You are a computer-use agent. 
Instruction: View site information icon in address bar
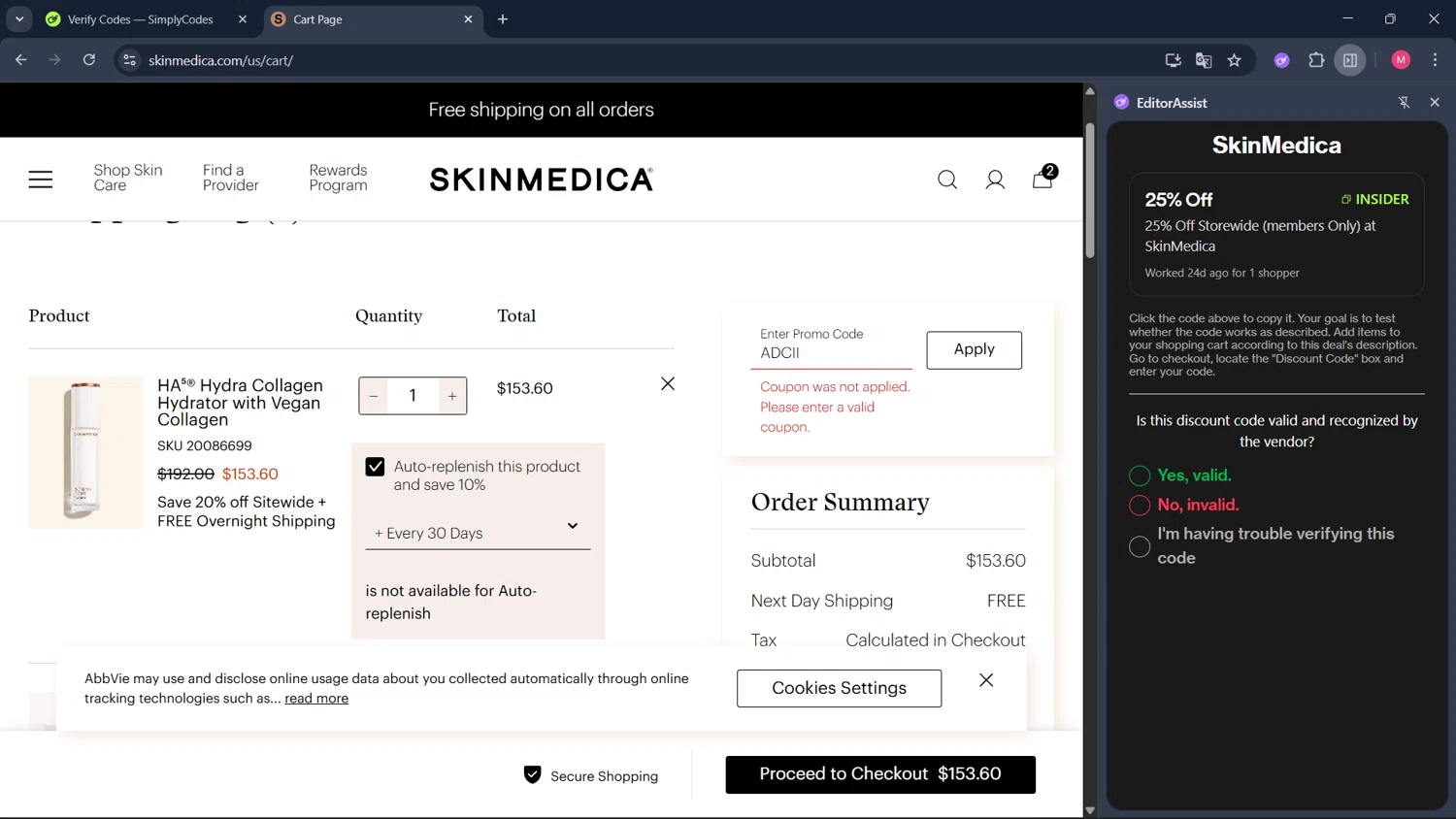[x=129, y=60]
